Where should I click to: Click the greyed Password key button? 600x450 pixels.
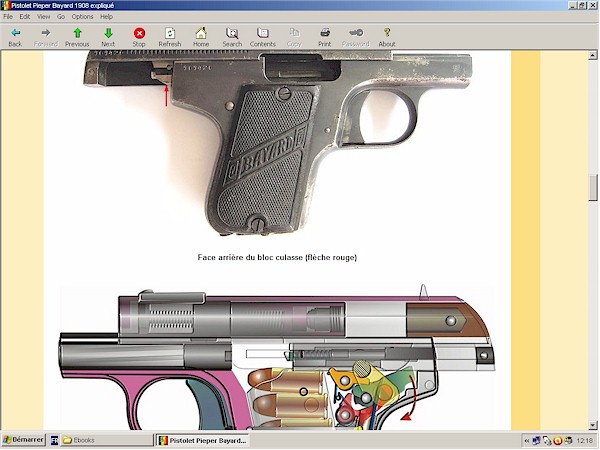pos(356,37)
